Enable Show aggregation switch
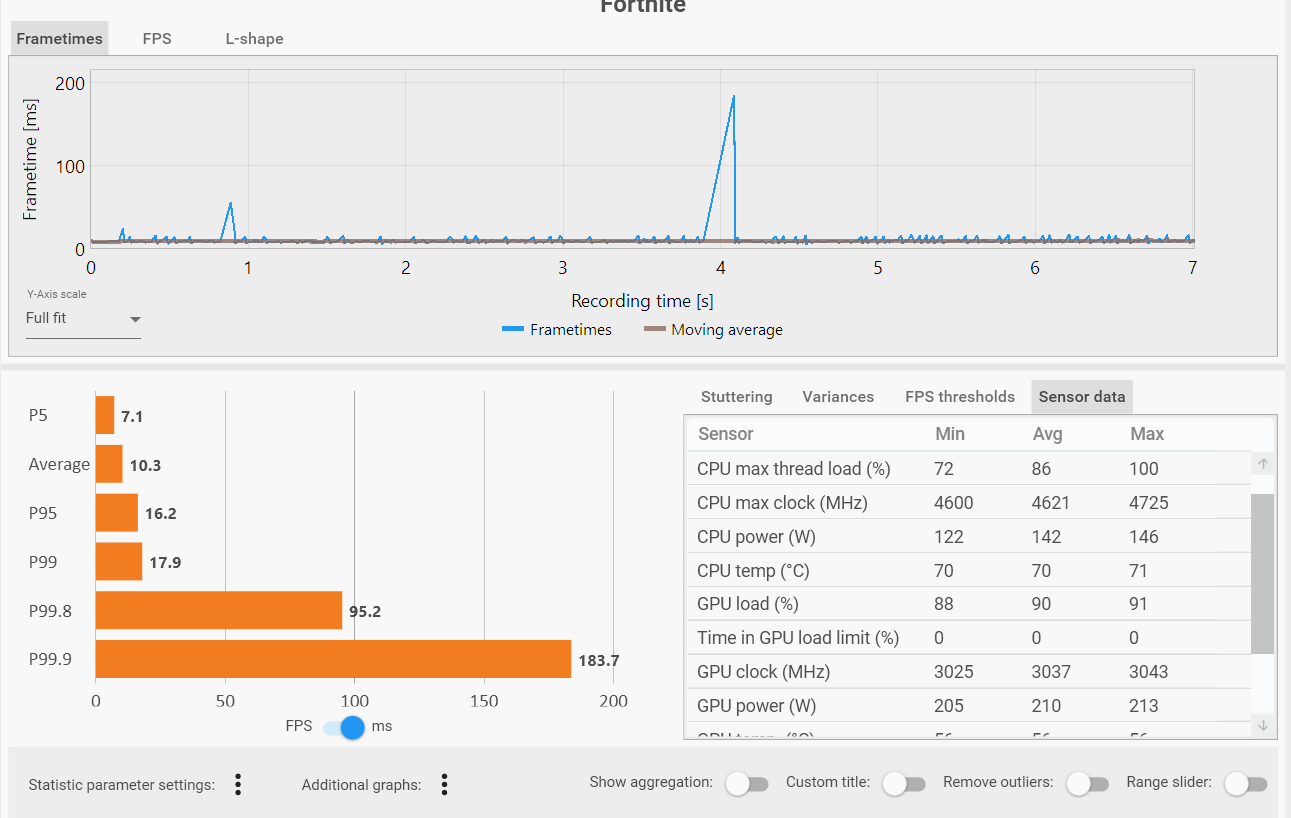 747,783
